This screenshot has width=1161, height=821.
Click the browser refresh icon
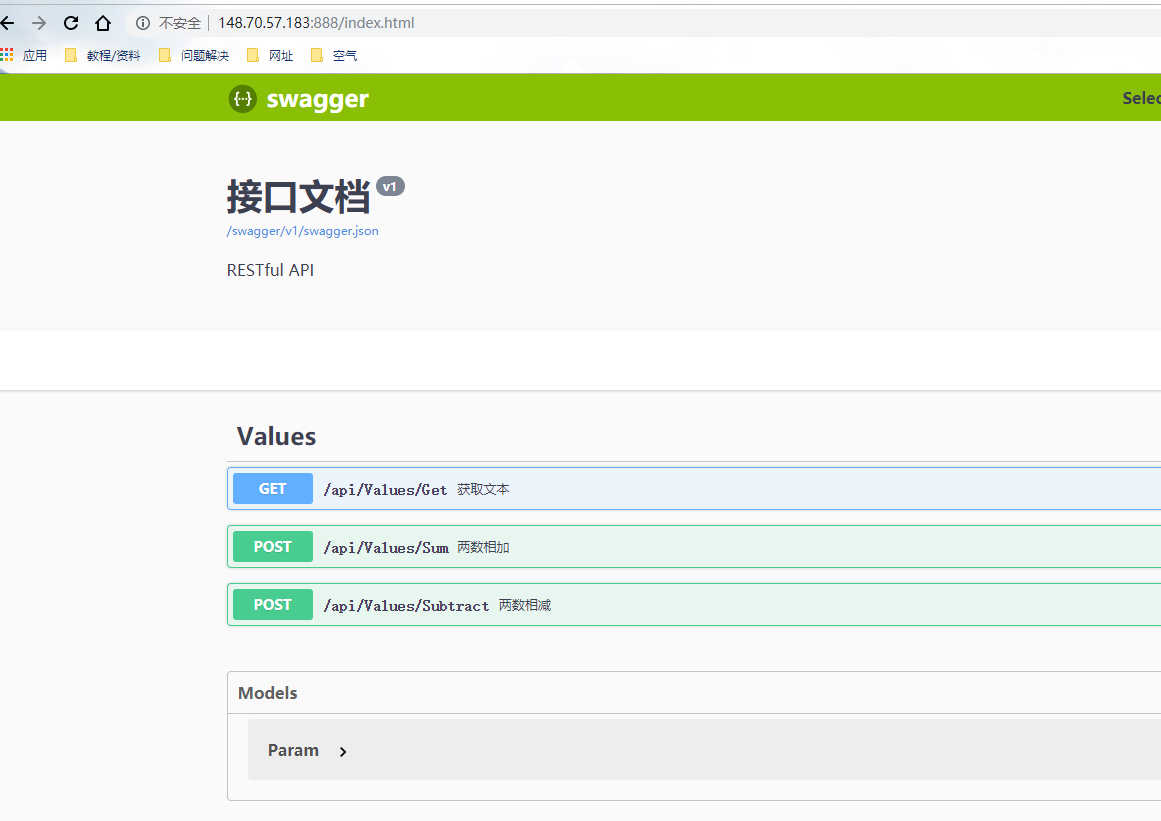[69, 22]
